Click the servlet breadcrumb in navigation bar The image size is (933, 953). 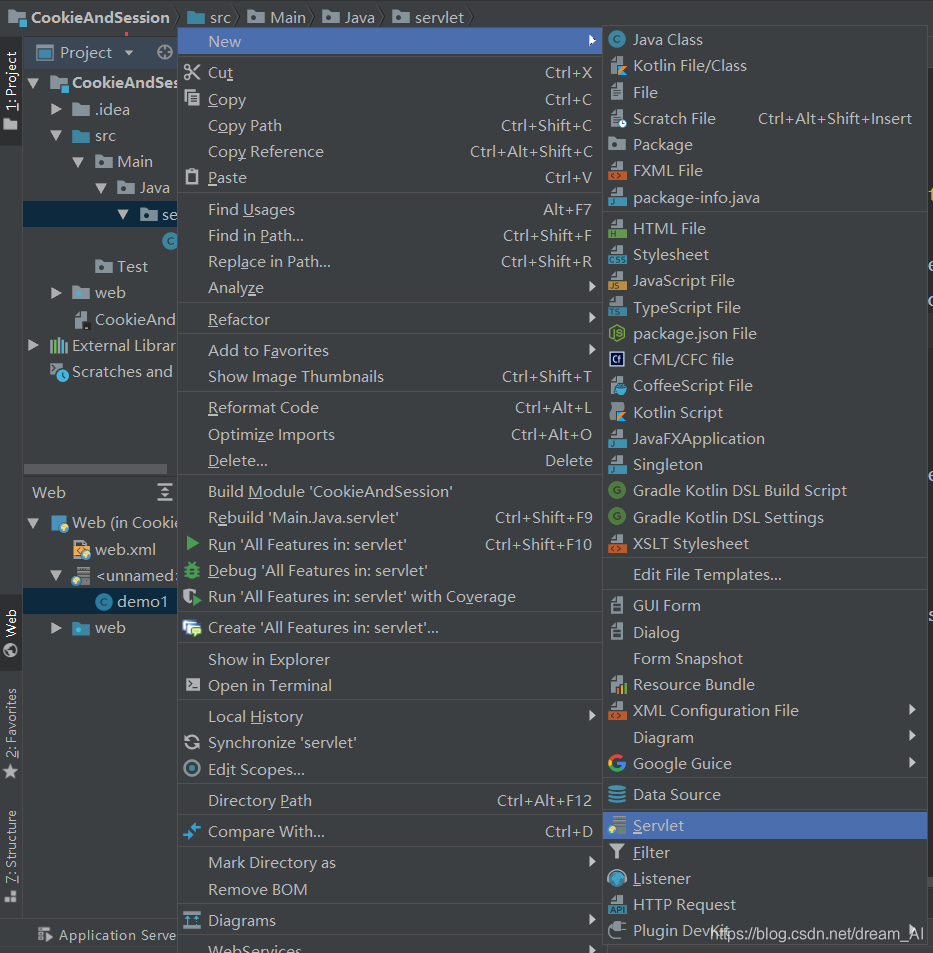(429, 17)
